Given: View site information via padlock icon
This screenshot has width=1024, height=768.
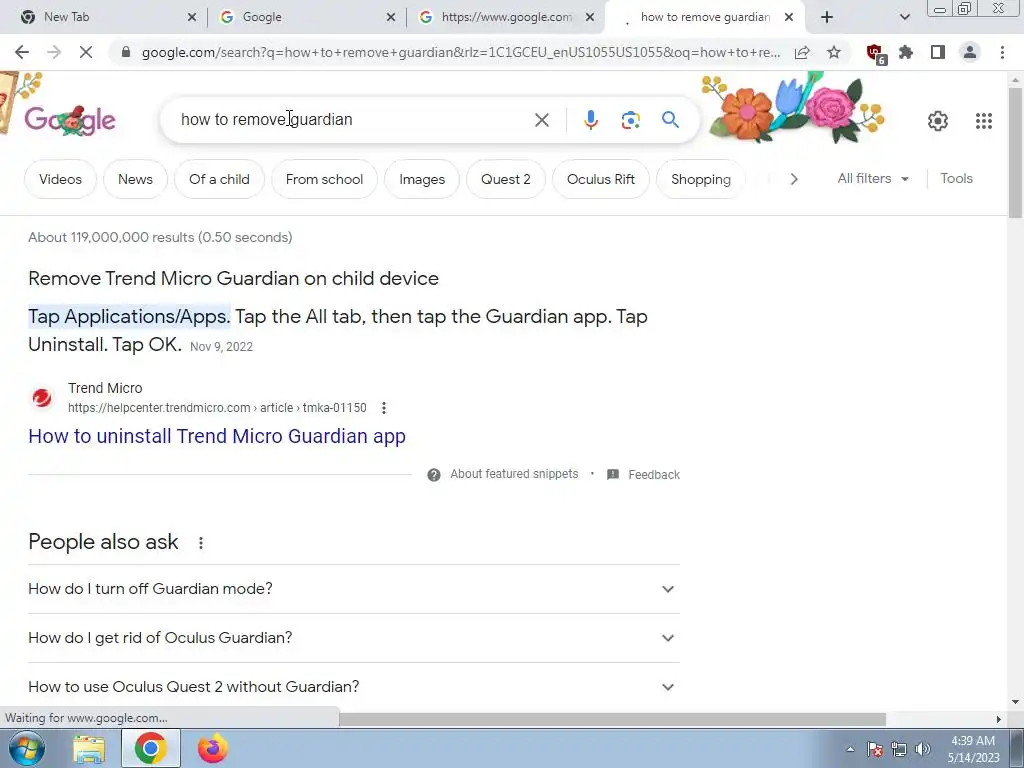Looking at the screenshot, I should click(126, 52).
